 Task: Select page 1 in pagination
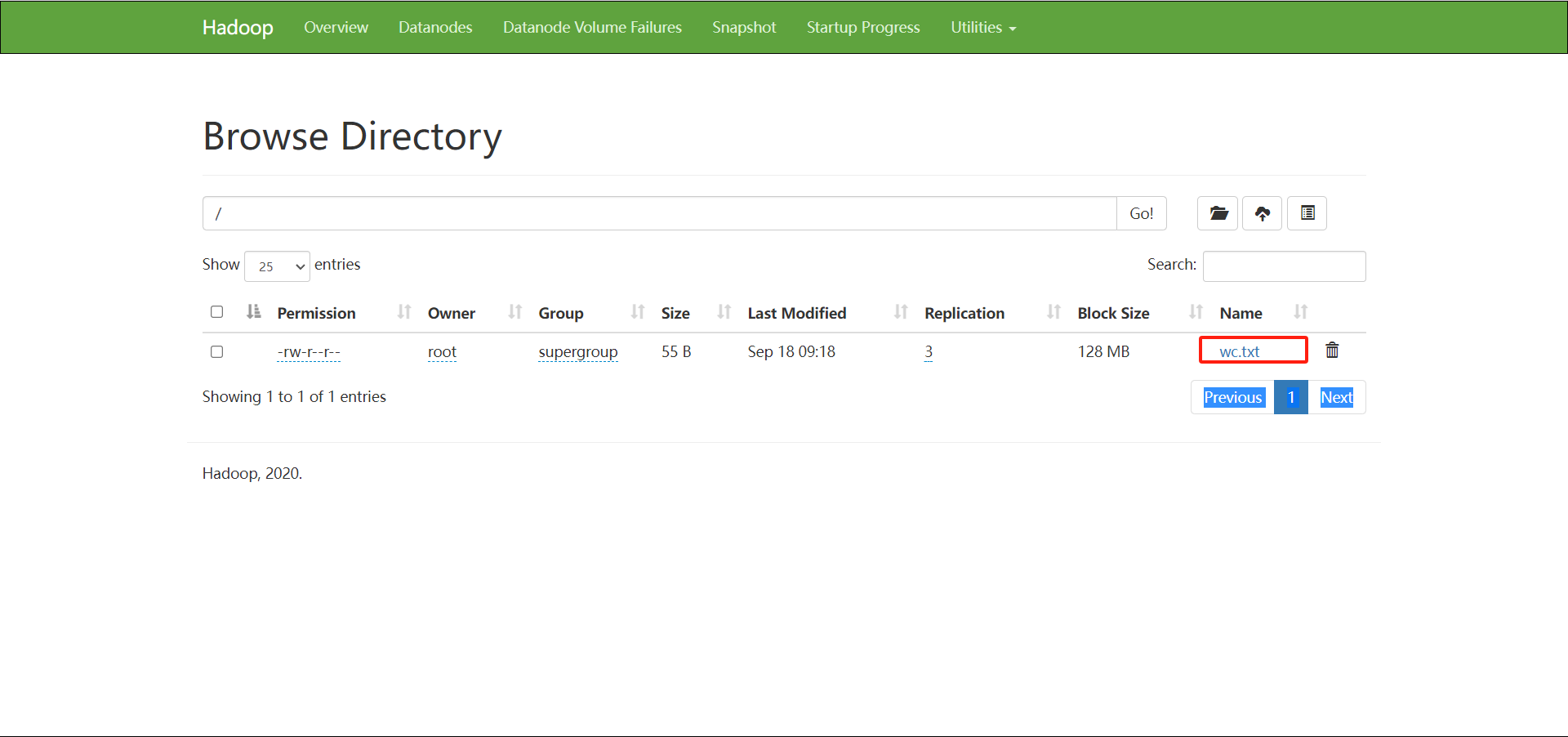click(x=1291, y=398)
